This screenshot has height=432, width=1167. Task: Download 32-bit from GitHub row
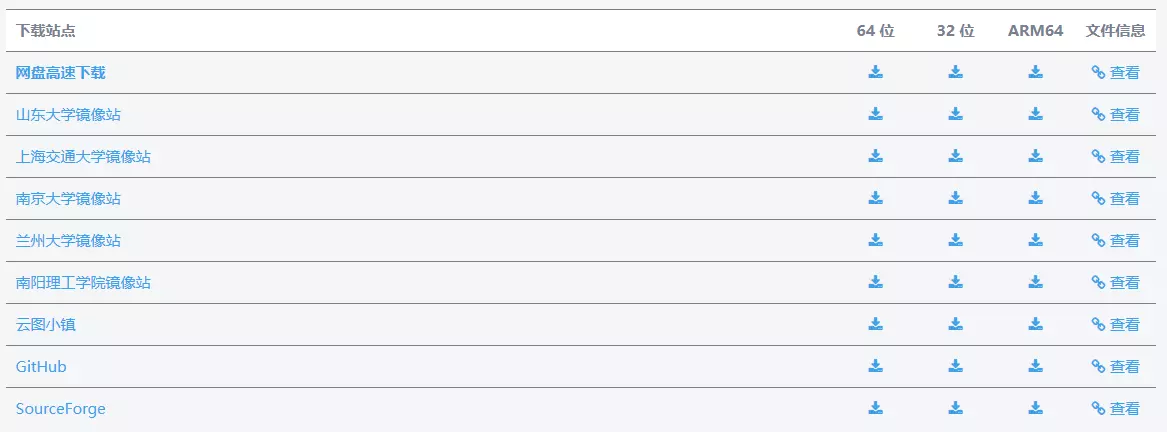[955, 366]
